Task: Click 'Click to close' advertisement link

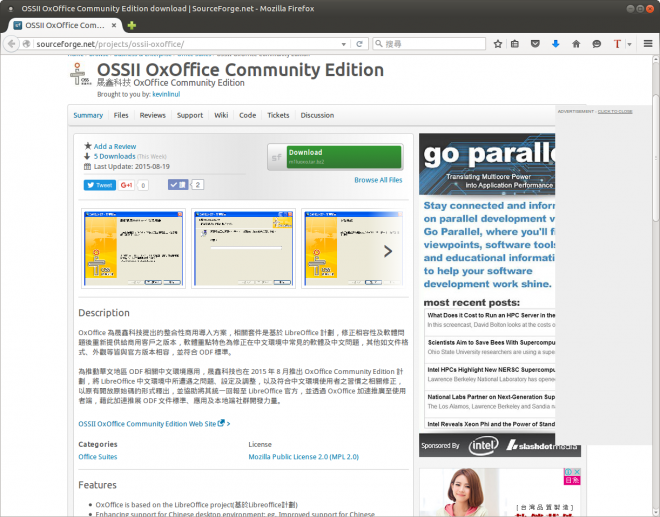Action: point(615,112)
